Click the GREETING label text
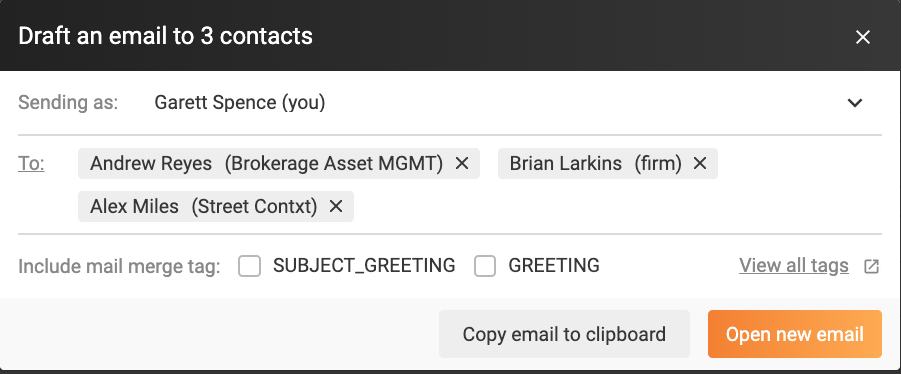This screenshot has height=374, width=901. [x=554, y=265]
